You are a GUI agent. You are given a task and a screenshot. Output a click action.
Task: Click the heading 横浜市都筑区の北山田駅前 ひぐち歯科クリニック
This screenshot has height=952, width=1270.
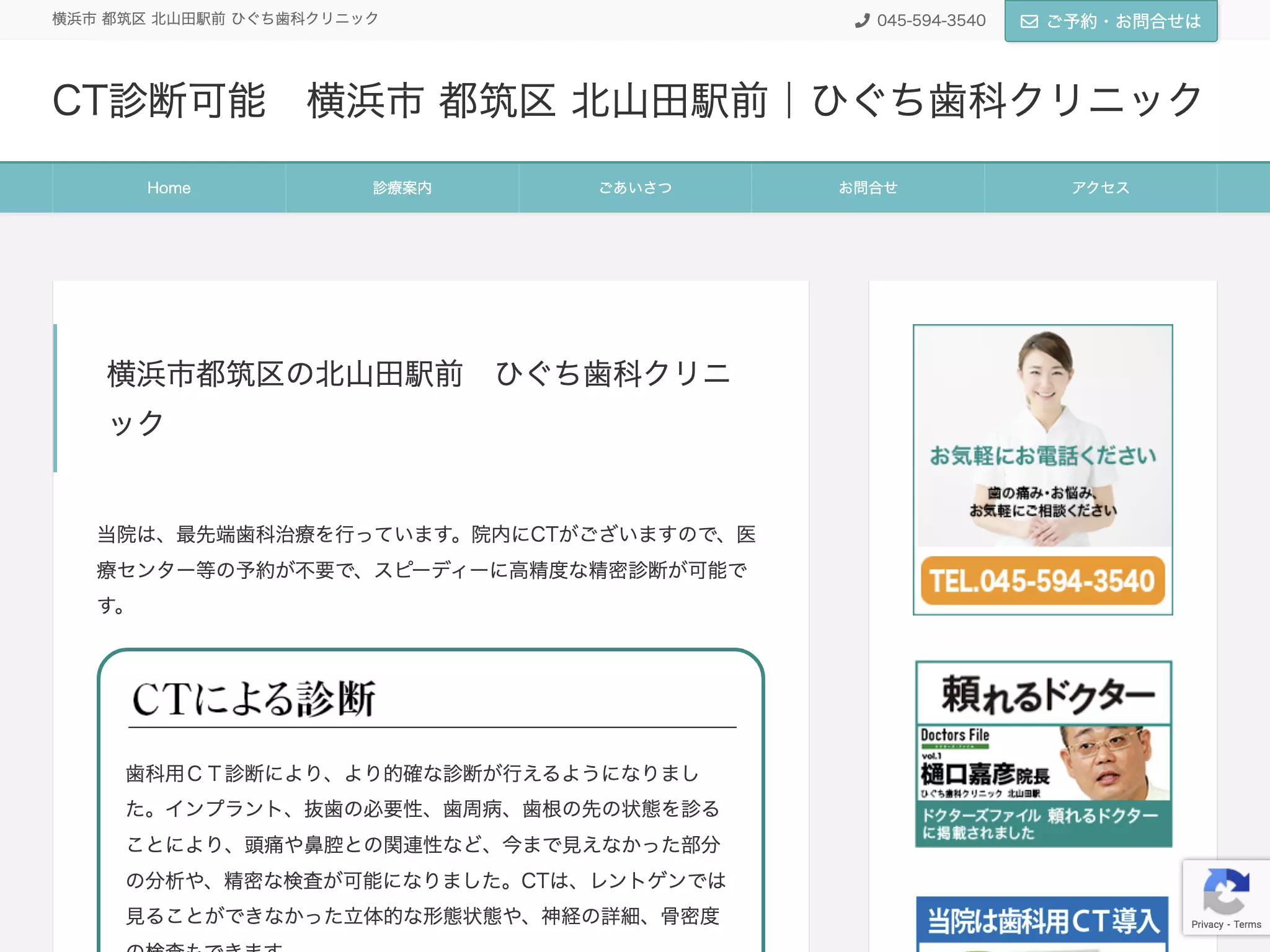coord(419,398)
